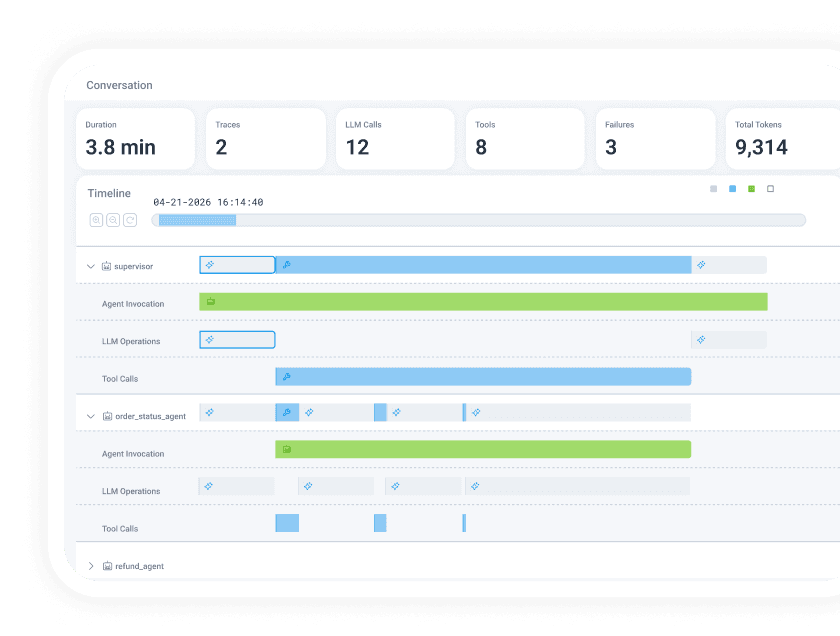
Task: Select the thin third order_status_agent Tool Calls block
Action: (464, 523)
